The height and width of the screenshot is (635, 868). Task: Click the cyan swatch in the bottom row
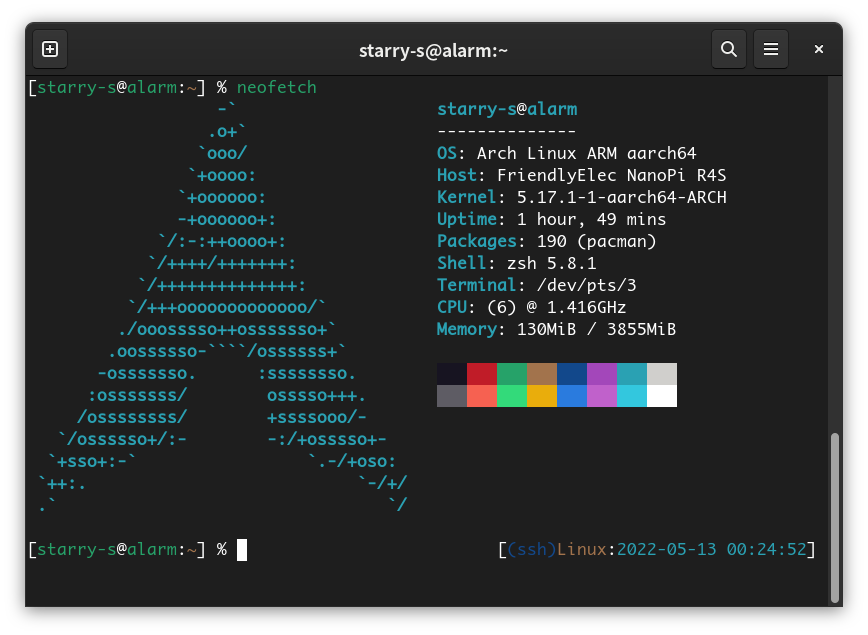coord(632,396)
